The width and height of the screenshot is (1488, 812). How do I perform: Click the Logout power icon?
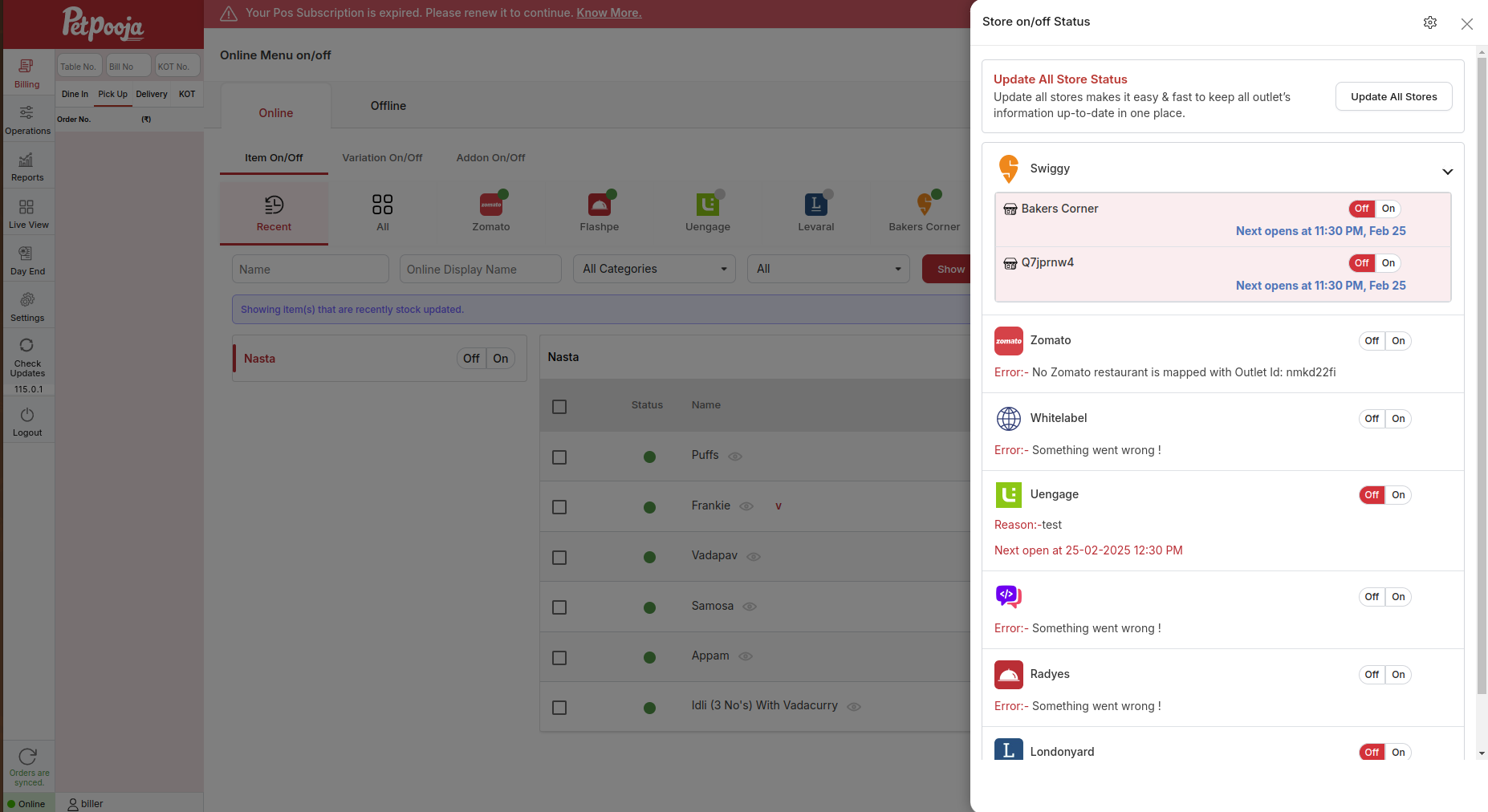(x=27, y=421)
